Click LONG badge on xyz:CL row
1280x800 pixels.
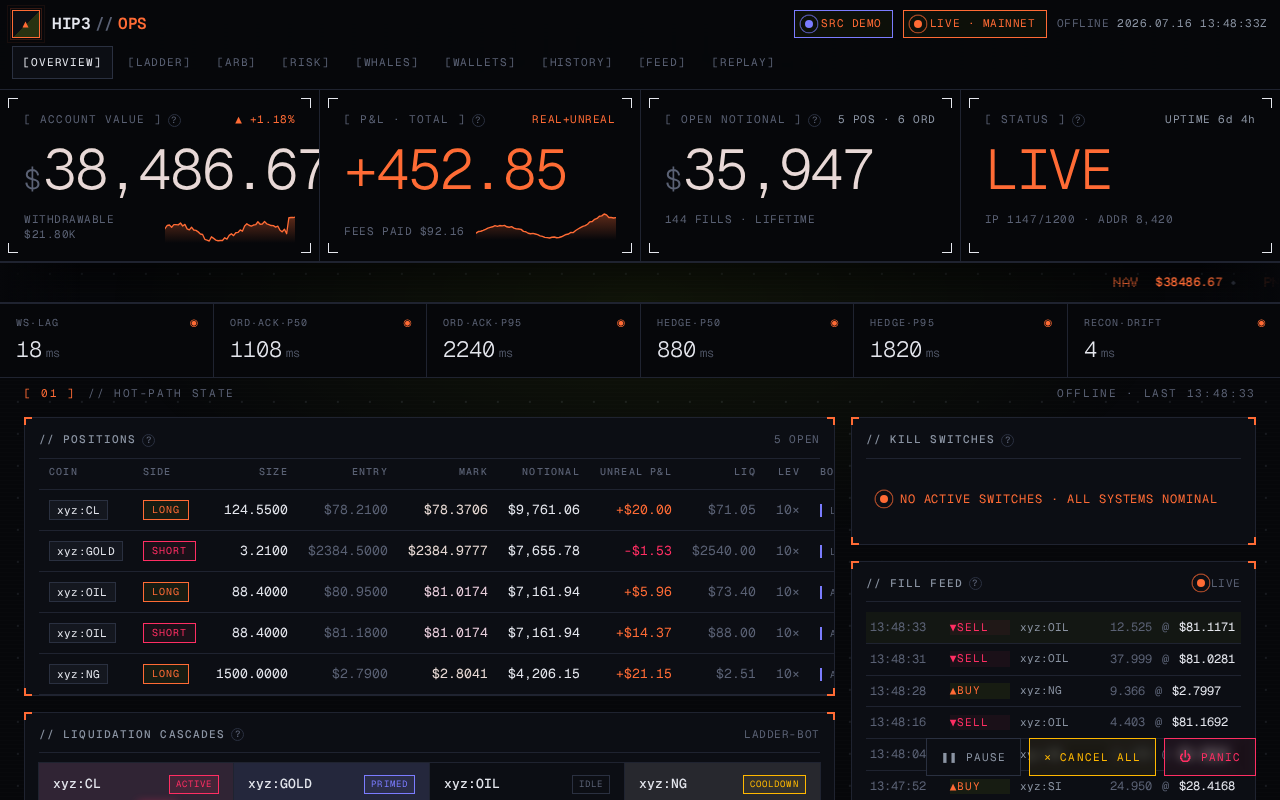tap(166, 510)
